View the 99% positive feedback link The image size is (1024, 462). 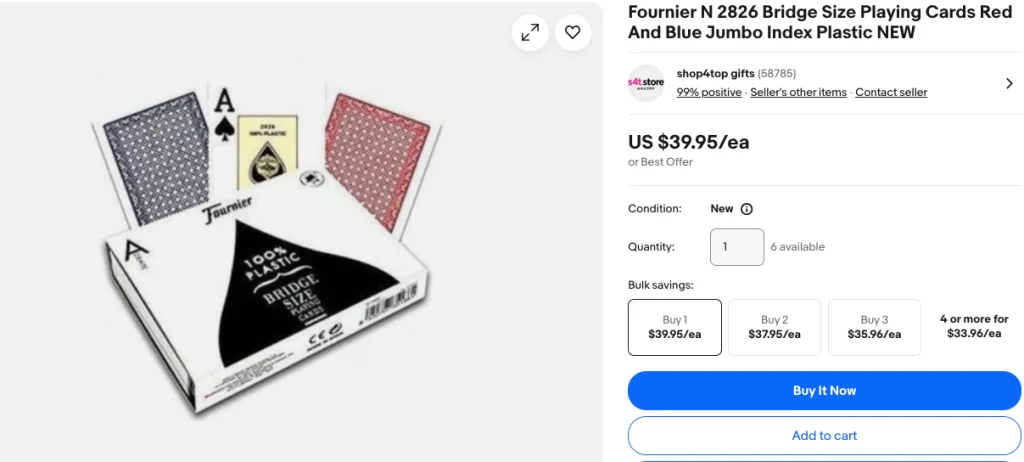click(x=709, y=92)
